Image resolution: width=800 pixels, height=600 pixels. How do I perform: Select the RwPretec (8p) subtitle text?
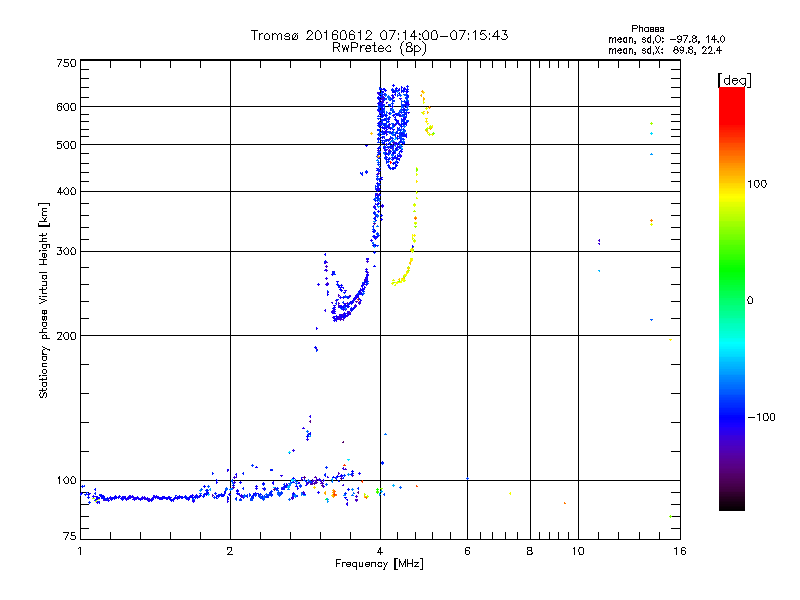pos(379,47)
